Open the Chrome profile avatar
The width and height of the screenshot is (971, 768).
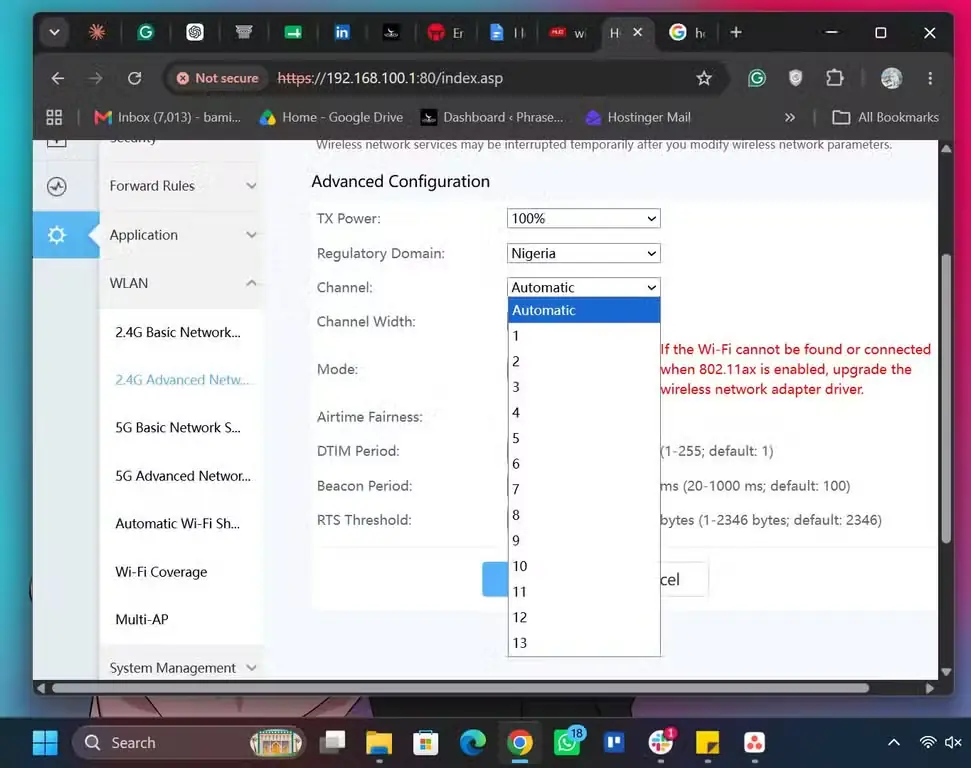[x=891, y=78]
